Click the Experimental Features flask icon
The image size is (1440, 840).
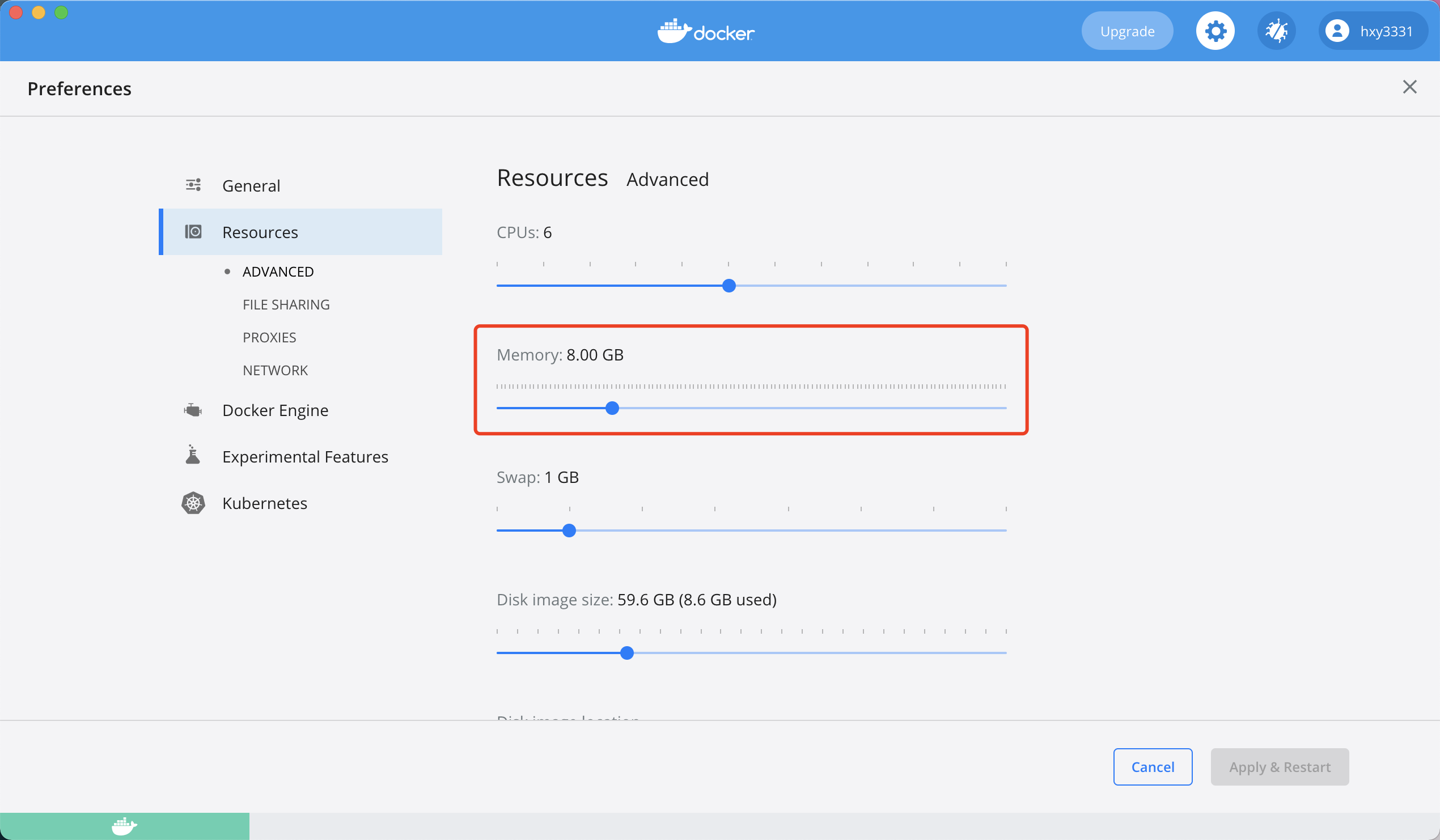(x=193, y=455)
